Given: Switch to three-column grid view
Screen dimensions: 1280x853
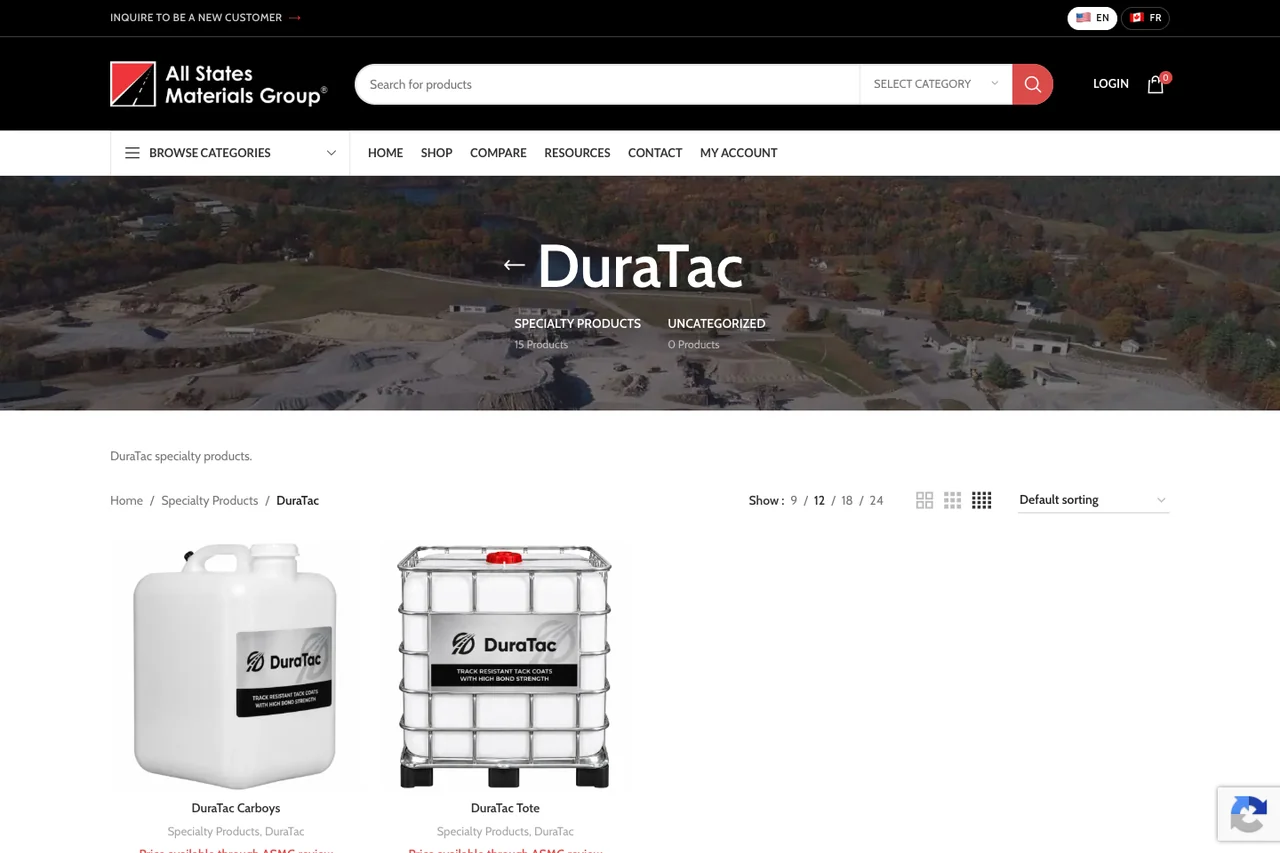Looking at the screenshot, I should coord(952,500).
